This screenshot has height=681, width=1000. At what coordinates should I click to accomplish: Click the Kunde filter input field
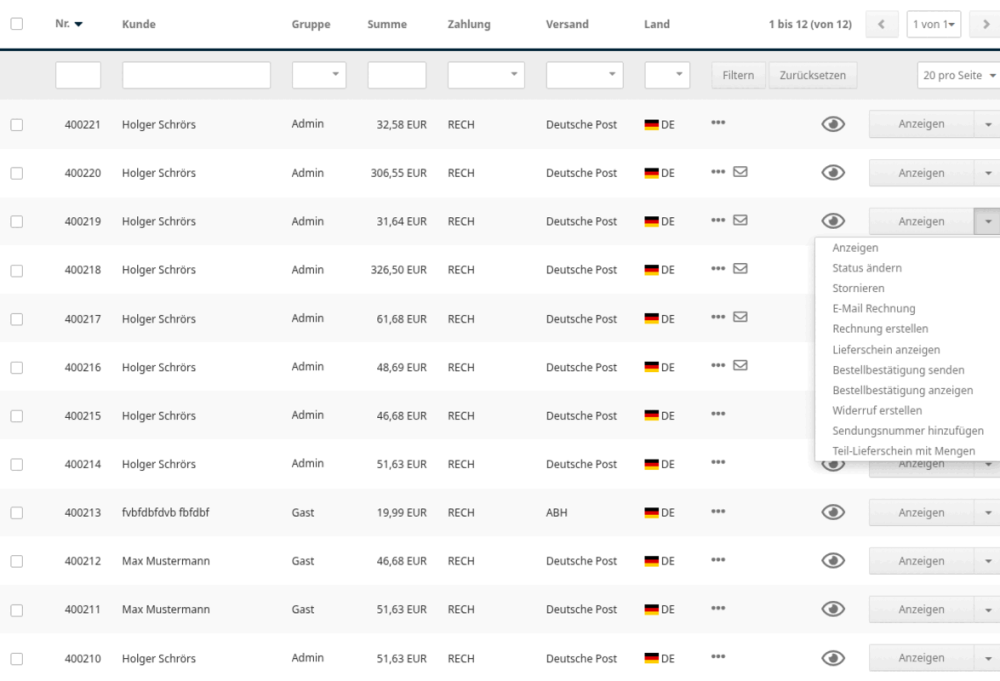[196, 75]
